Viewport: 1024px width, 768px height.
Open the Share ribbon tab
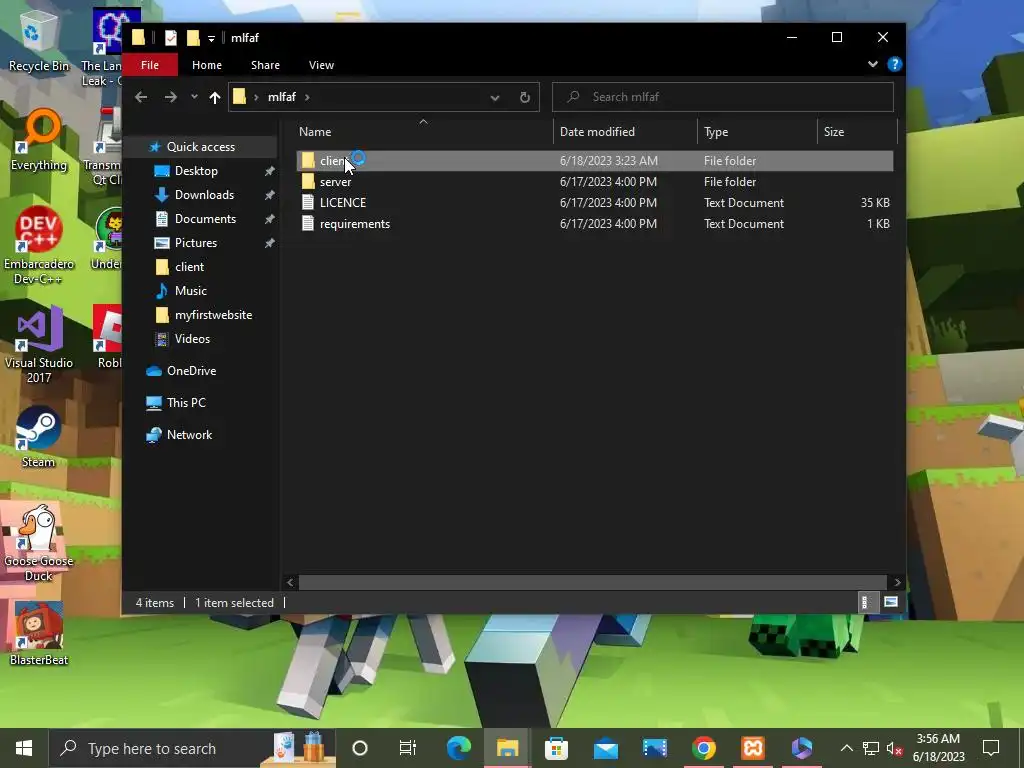tap(265, 65)
